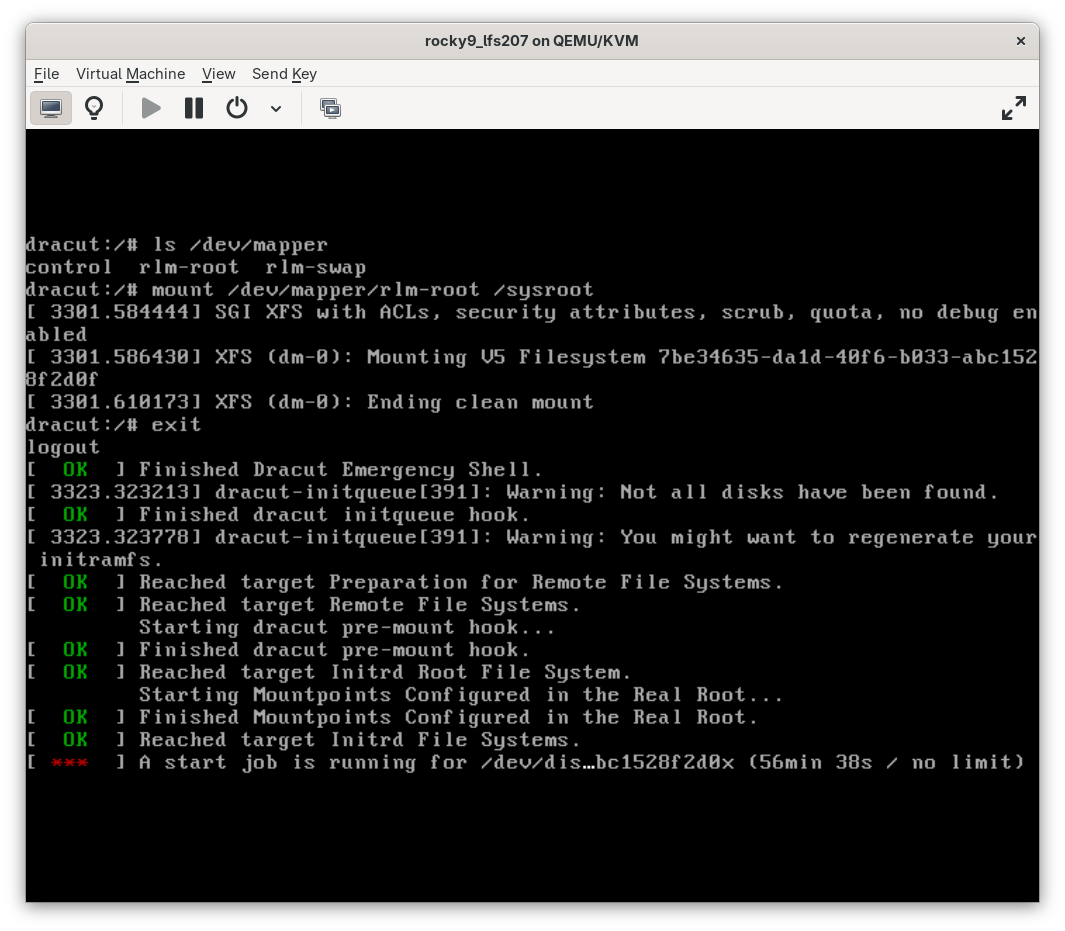Close the rocky9_lfs207 console window
The image size is (1065, 931).
[1020, 41]
